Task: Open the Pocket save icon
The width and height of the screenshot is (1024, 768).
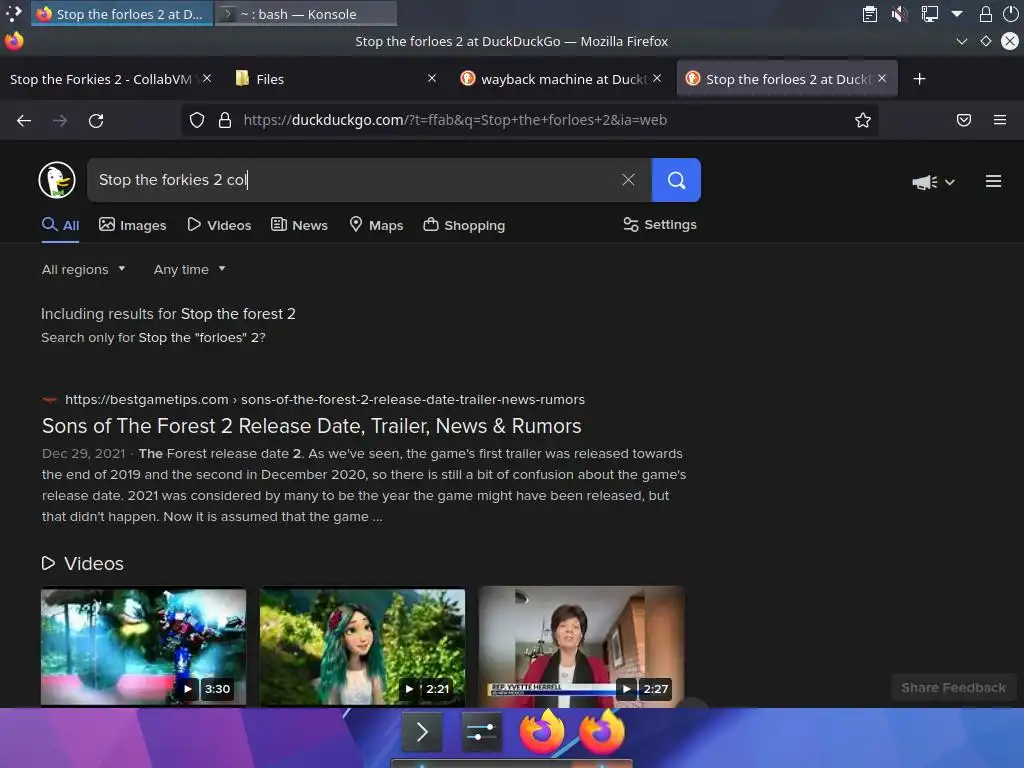Action: (964, 120)
